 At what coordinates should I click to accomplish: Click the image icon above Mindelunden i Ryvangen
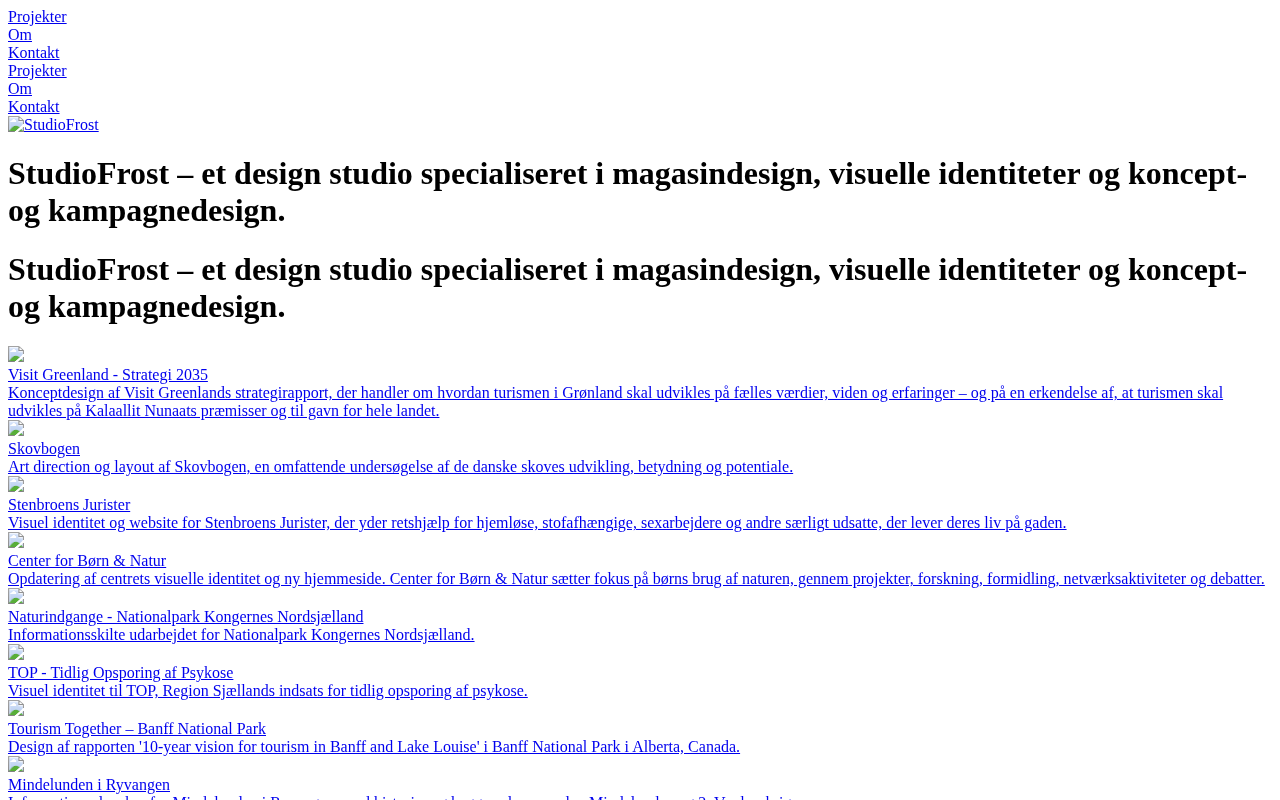[16, 765]
